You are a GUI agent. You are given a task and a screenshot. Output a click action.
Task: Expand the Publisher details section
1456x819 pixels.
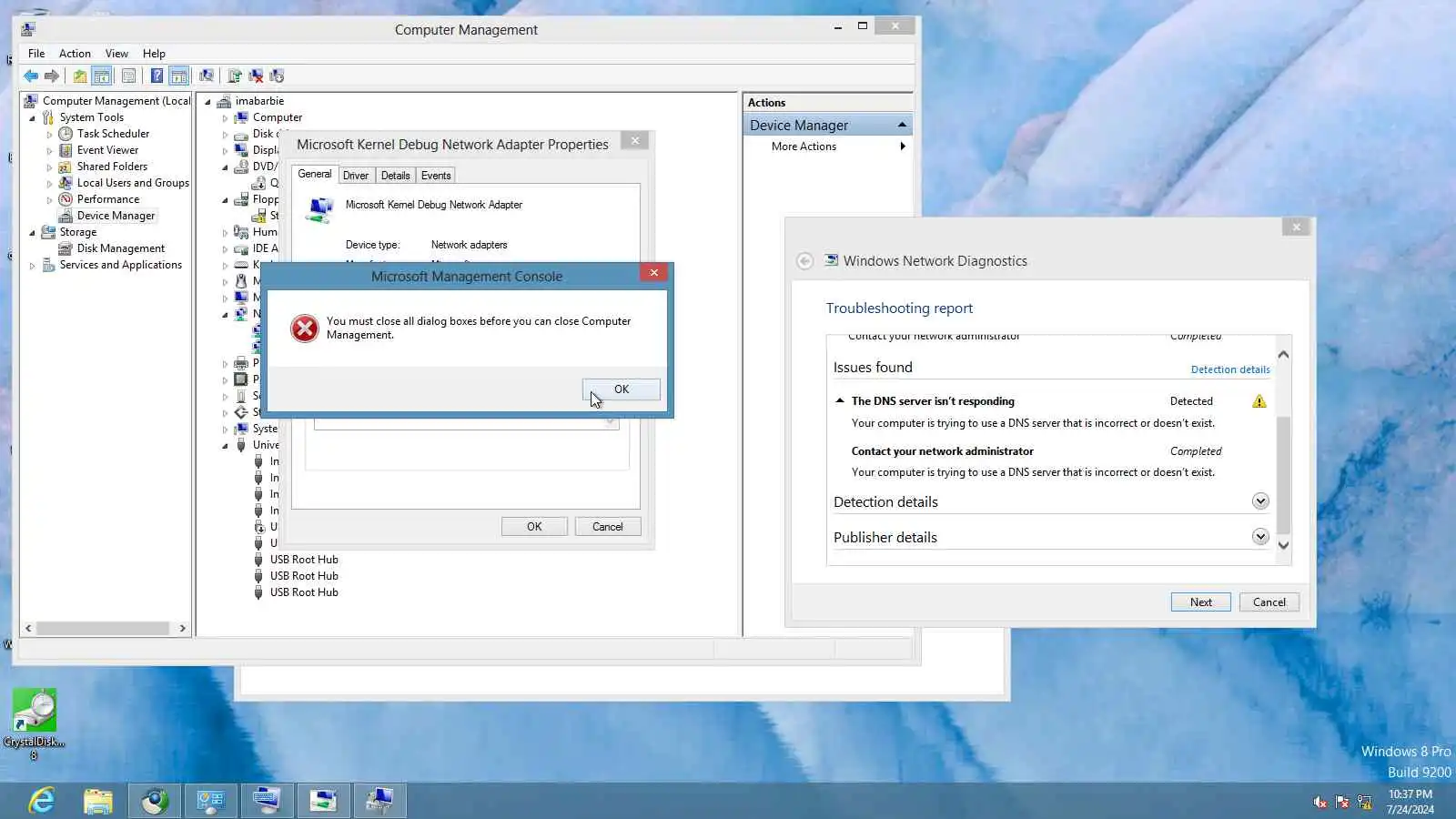point(1260,537)
